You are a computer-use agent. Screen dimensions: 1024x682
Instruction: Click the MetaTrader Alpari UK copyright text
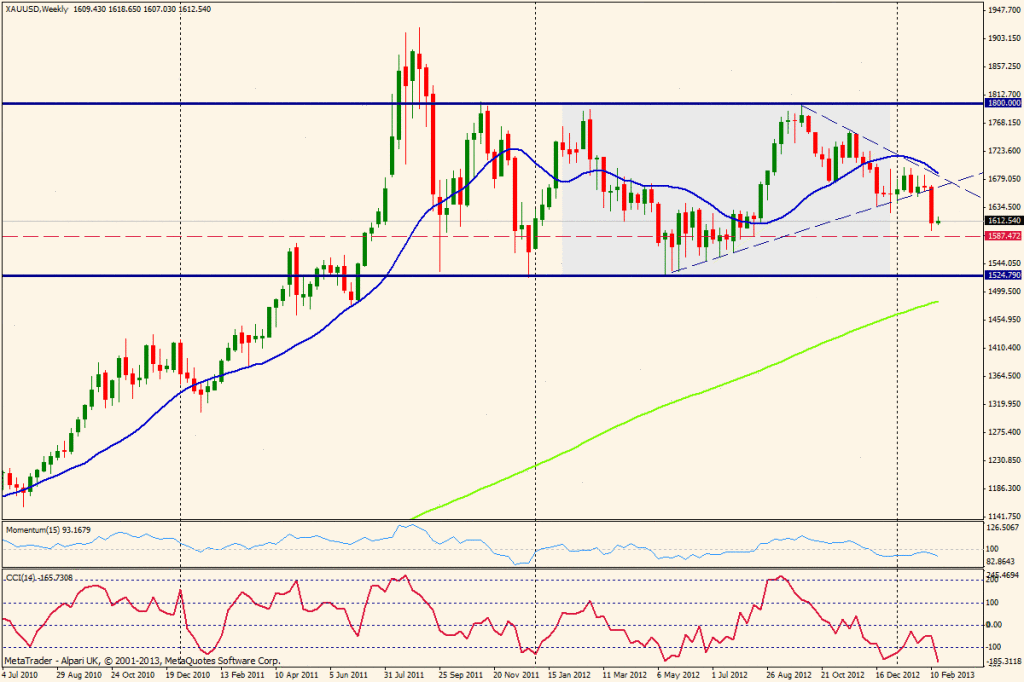point(140,661)
